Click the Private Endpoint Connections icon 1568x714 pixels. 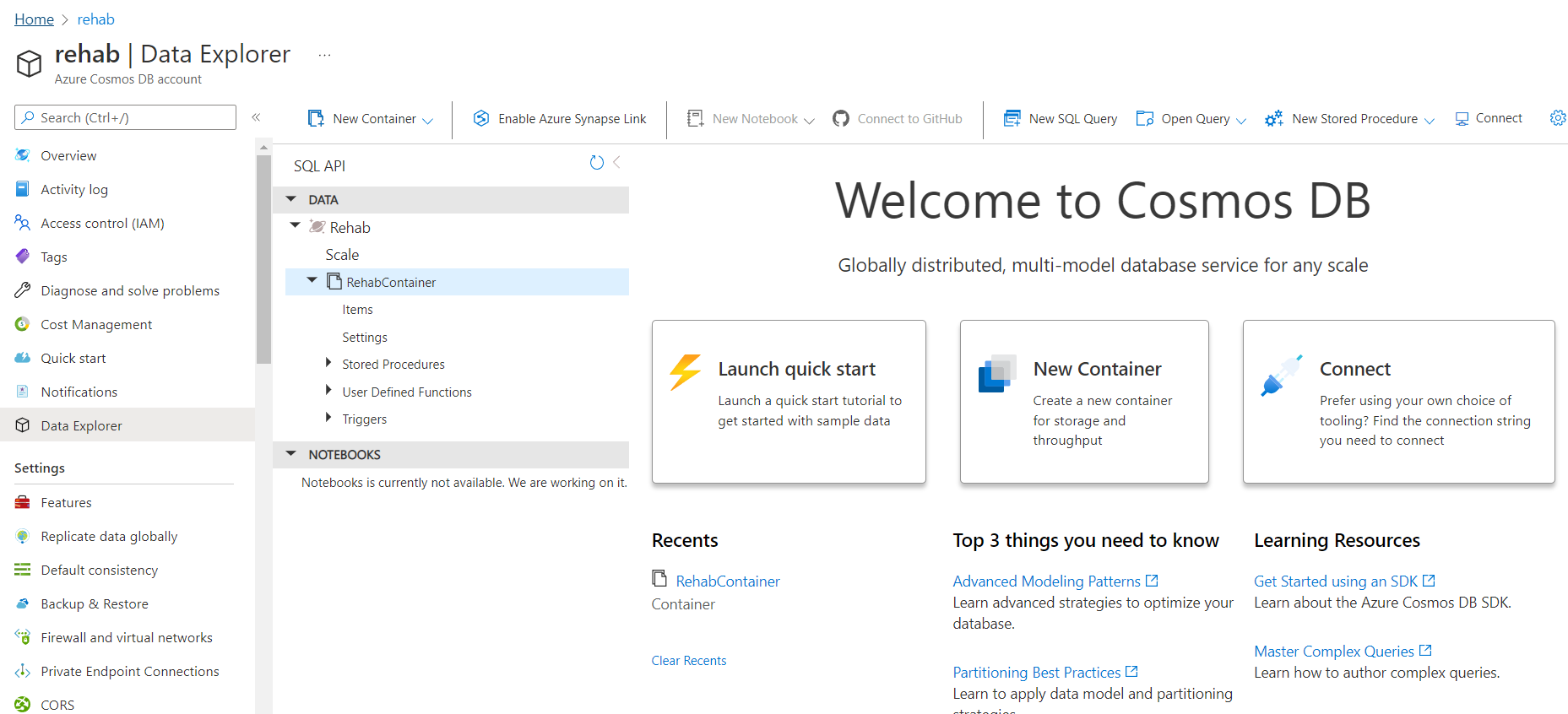(x=23, y=671)
